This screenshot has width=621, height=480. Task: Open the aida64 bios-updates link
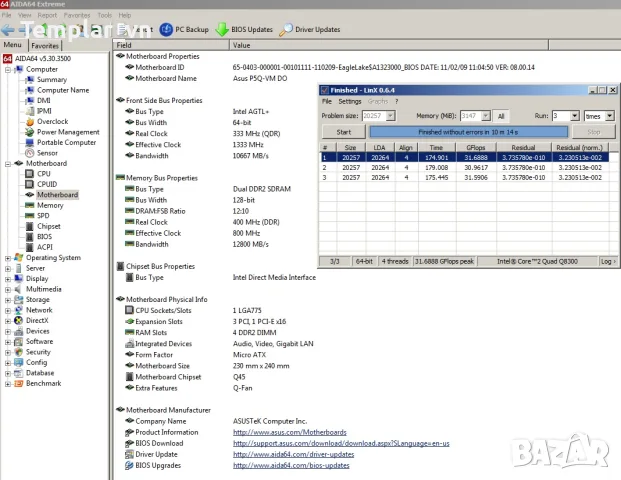coord(291,465)
